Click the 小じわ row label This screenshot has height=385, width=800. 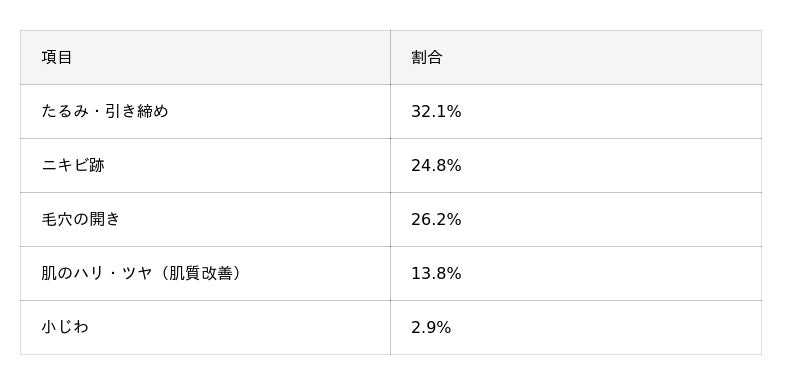(x=65, y=327)
